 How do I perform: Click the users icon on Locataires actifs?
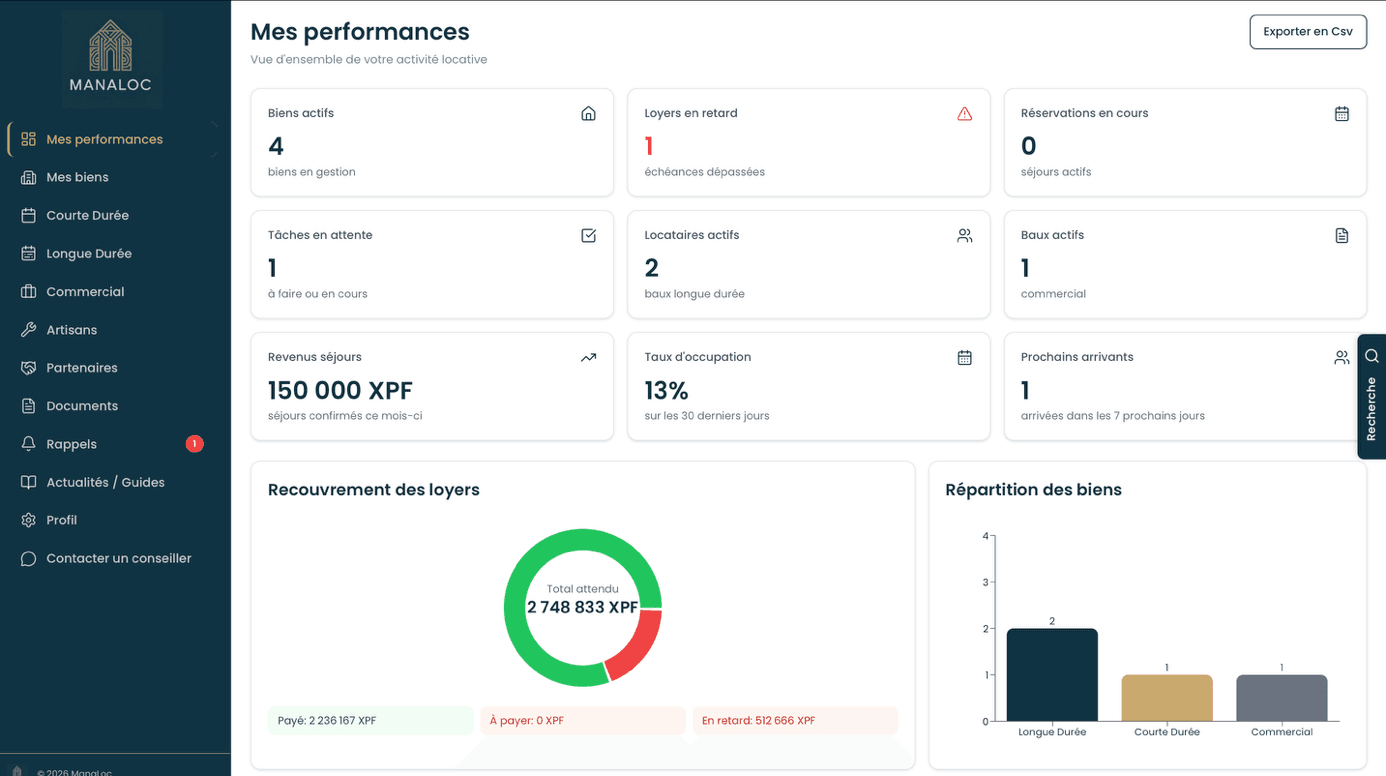point(964,236)
